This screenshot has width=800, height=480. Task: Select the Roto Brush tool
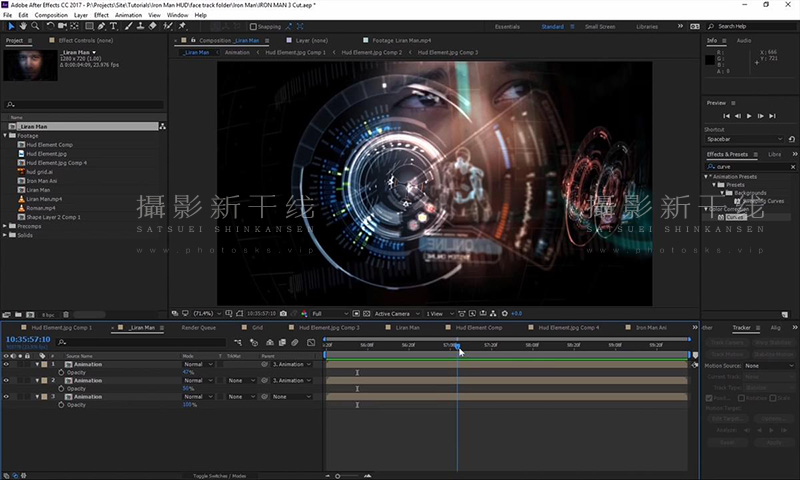[x=168, y=26]
